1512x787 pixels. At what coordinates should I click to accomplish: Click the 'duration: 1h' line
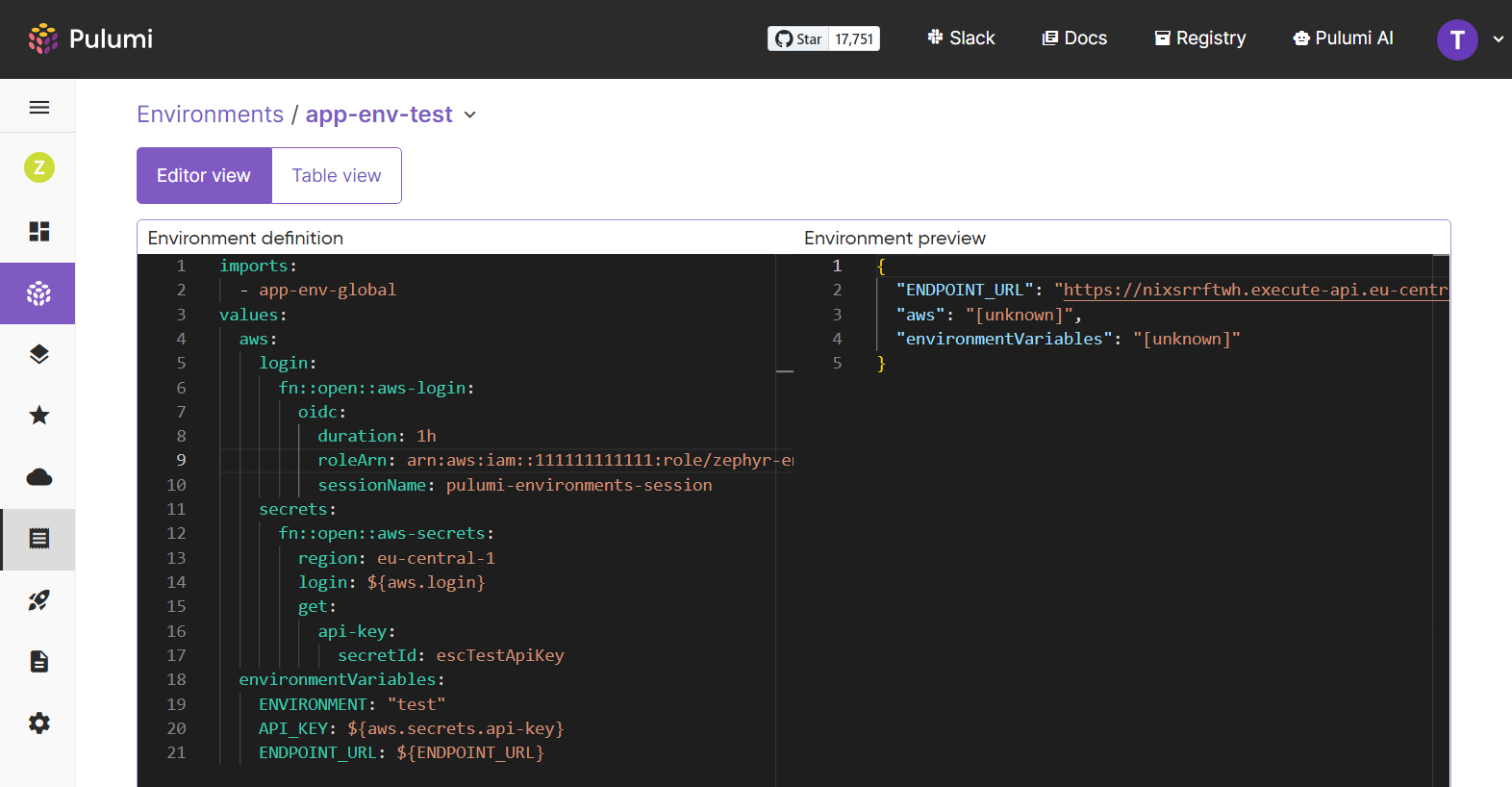tap(377, 436)
